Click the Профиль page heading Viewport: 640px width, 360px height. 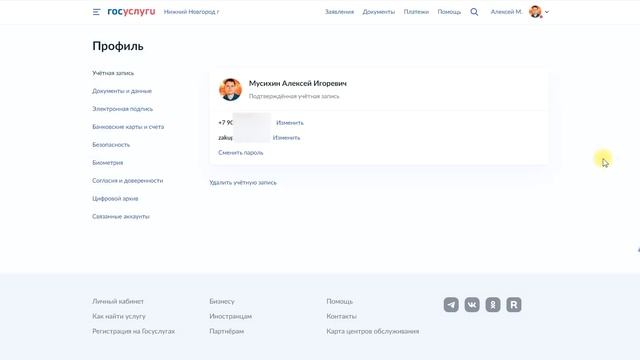click(118, 46)
